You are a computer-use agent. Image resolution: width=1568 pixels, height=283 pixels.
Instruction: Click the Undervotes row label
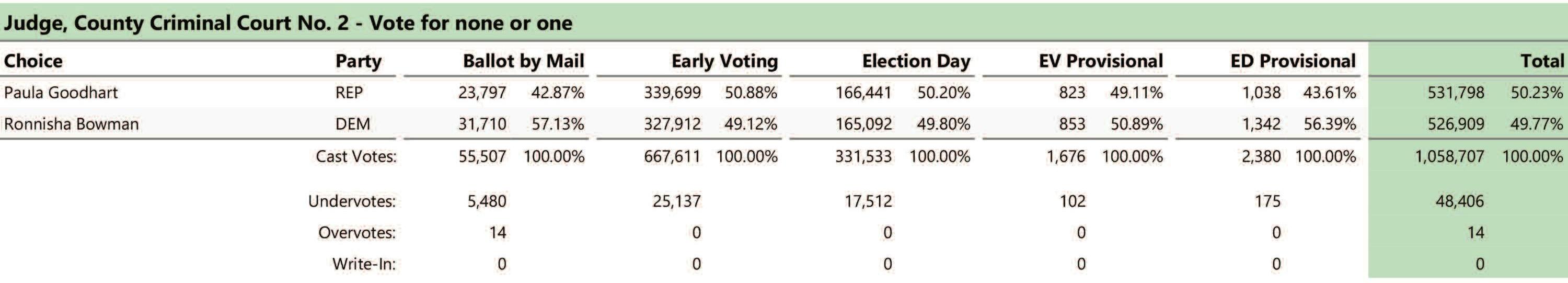(x=352, y=201)
